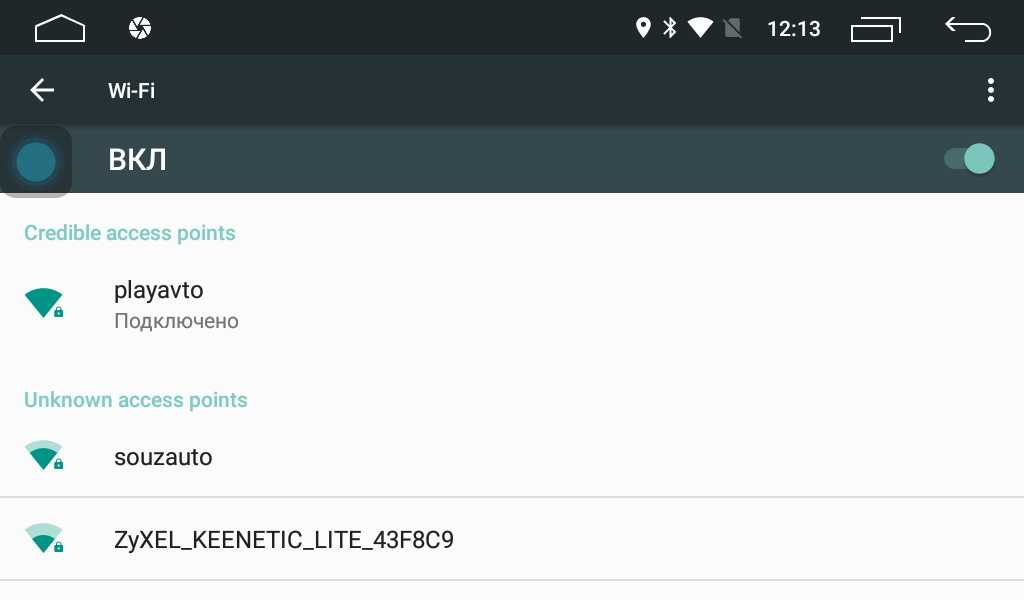Tap the system back arrow at top right

tap(968, 29)
